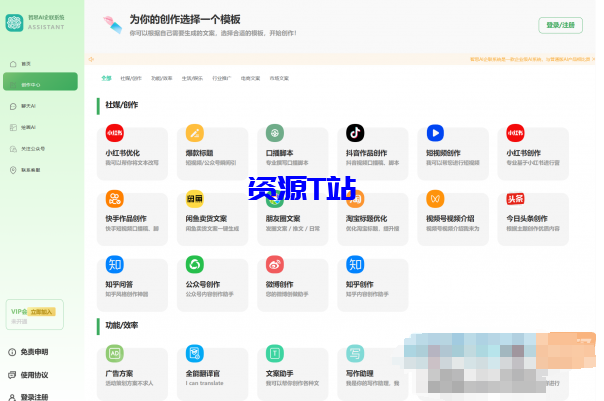Select the 小红书创作 template icon

pyautogui.click(x=515, y=133)
